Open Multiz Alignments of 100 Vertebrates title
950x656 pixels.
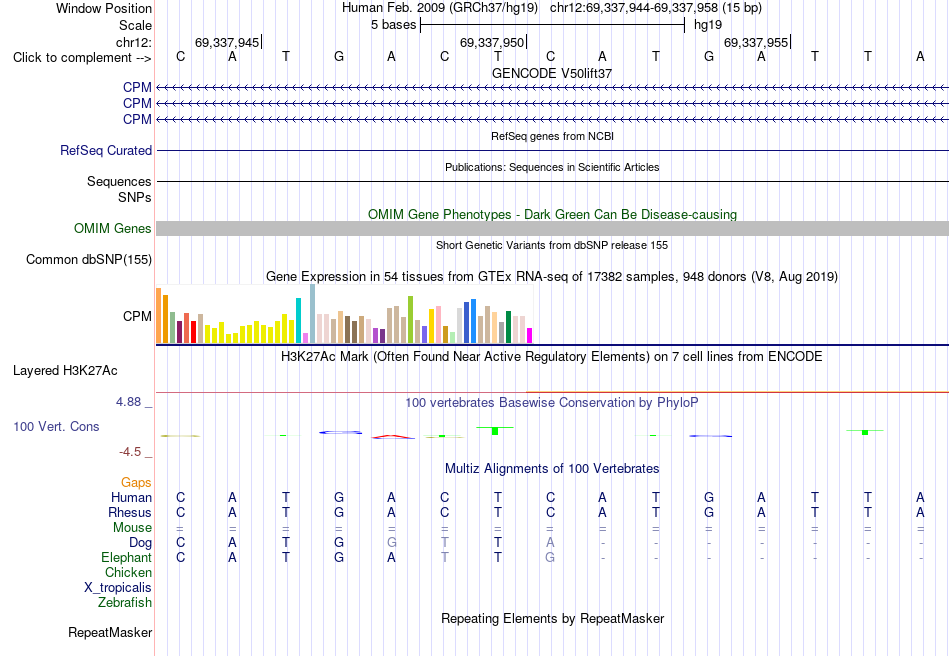point(552,469)
